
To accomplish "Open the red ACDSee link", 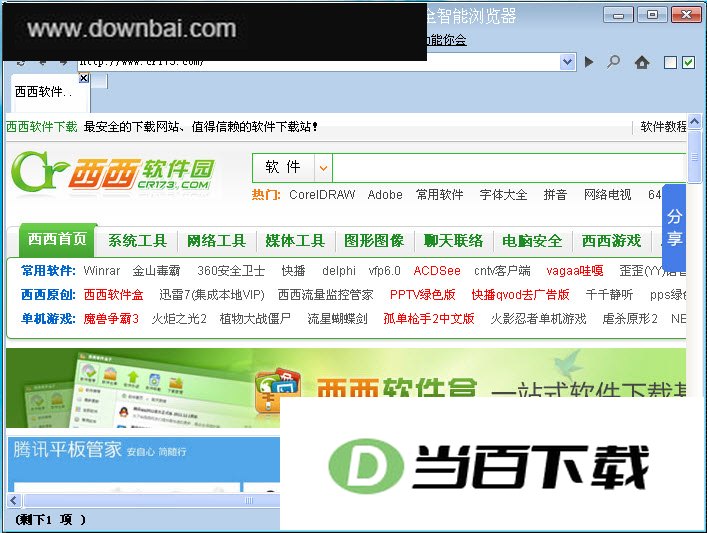I will [x=437, y=271].
